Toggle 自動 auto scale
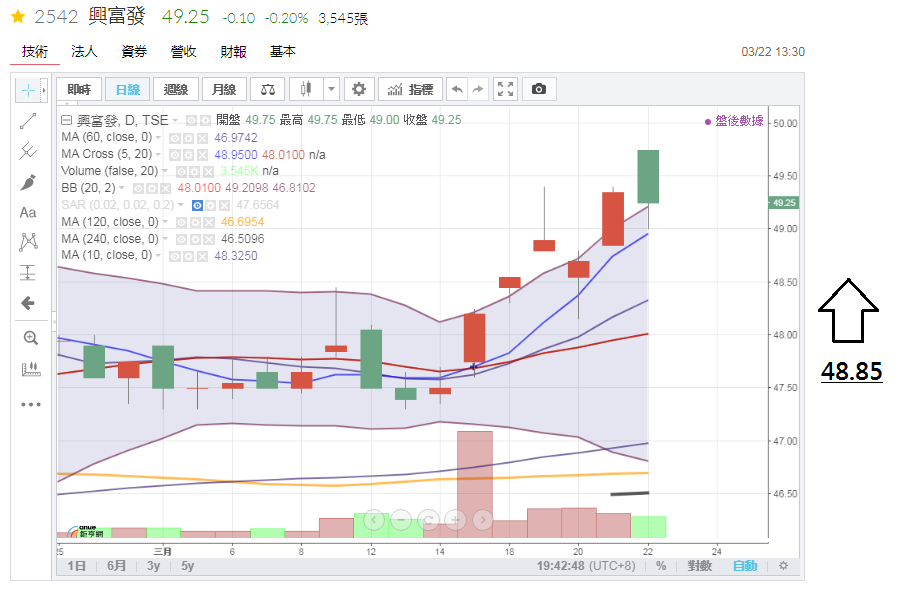This screenshot has height=600, width=900. tap(745, 566)
